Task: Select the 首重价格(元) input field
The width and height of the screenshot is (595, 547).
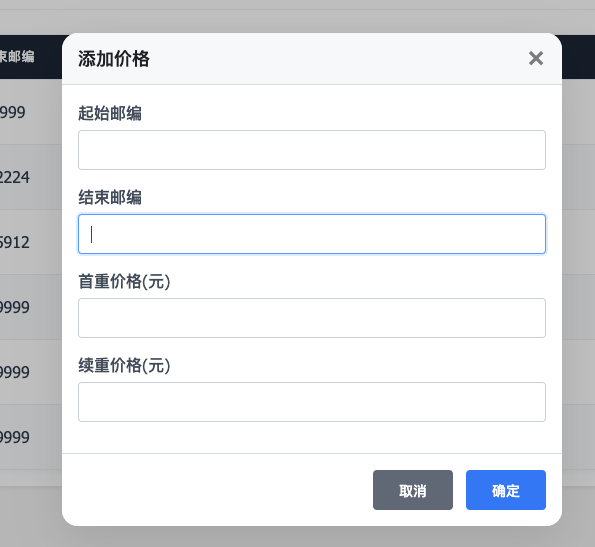Action: pyautogui.click(x=312, y=318)
